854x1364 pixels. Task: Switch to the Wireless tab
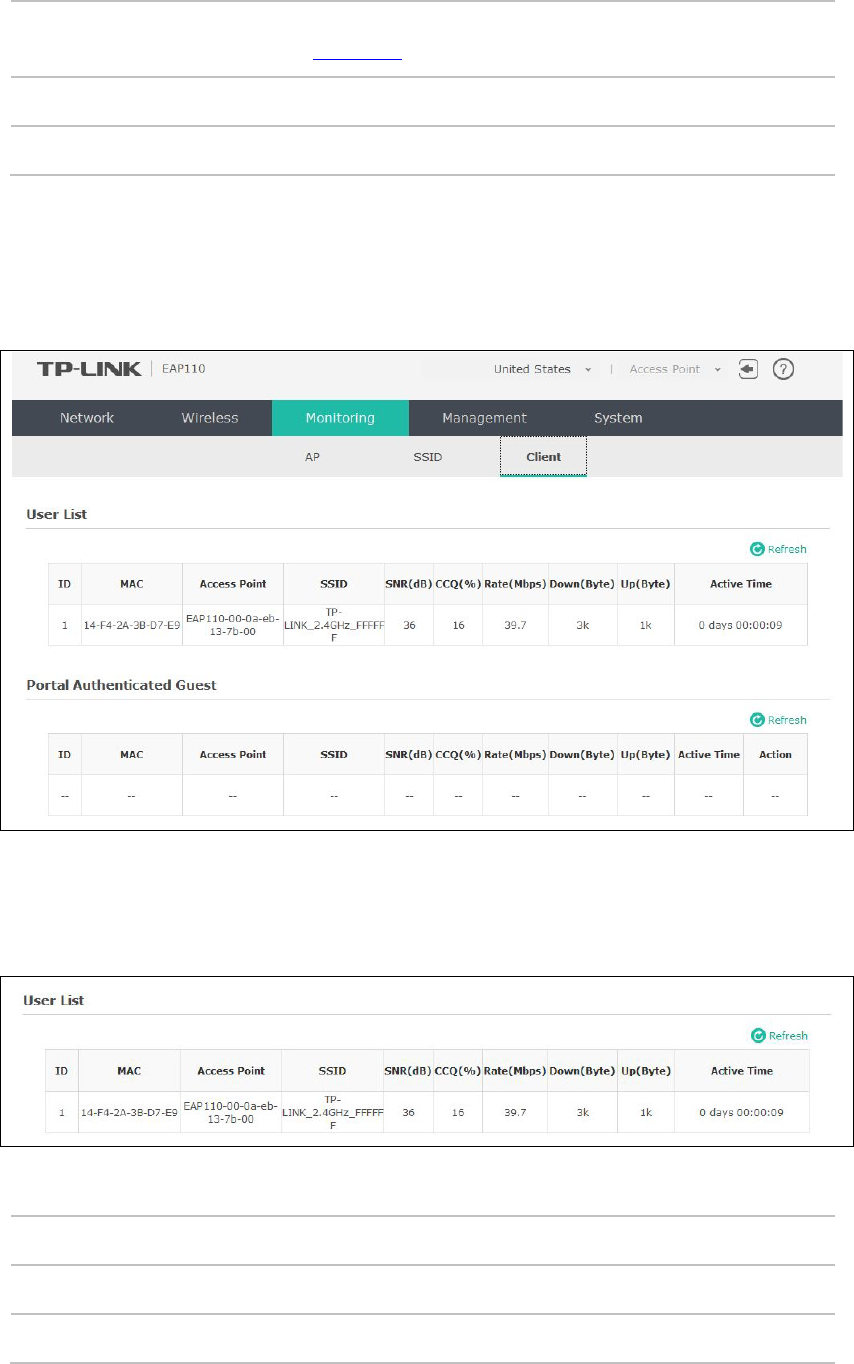(x=210, y=418)
